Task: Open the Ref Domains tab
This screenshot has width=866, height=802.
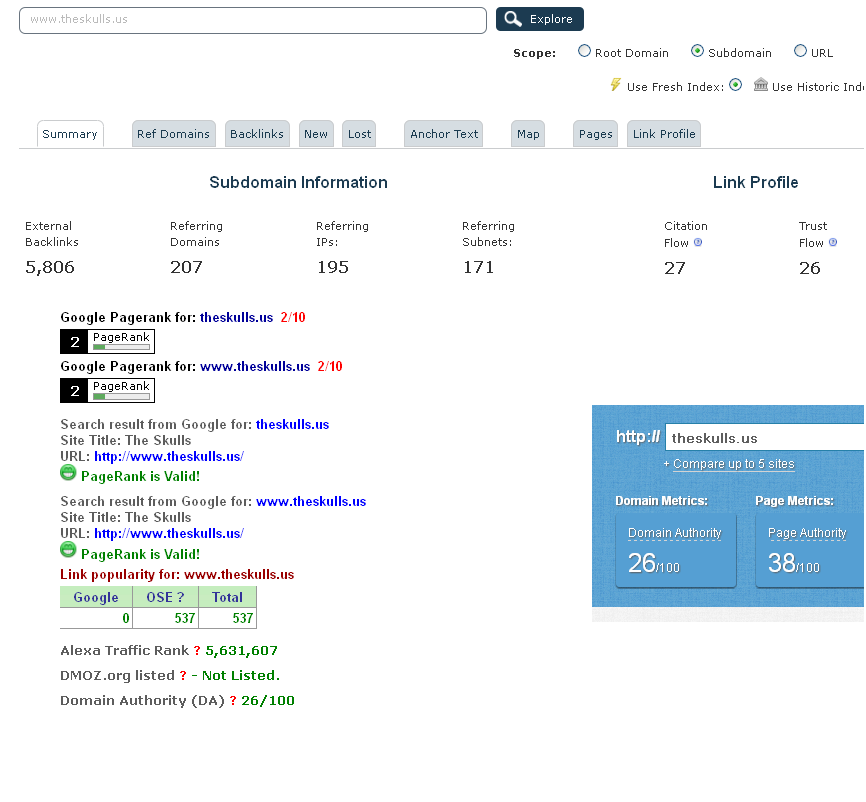Action: pos(173,134)
